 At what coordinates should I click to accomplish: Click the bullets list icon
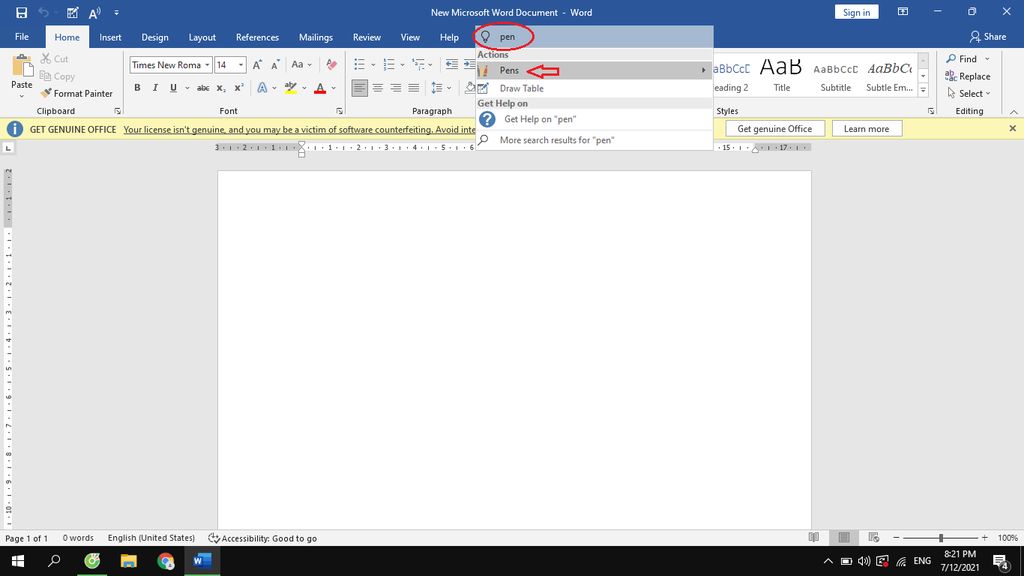359,64
